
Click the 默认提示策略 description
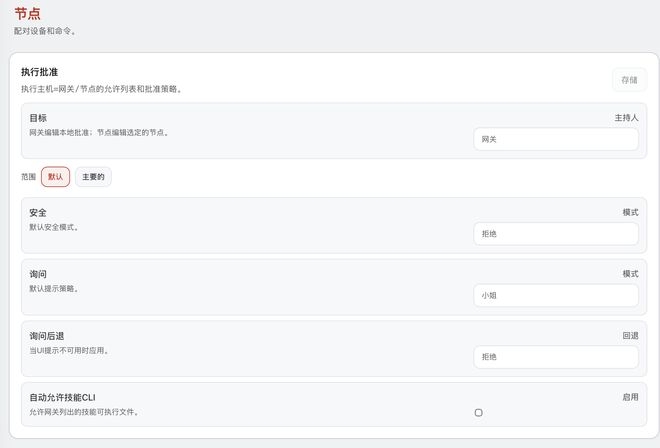pyautogui.click(x=54, y=289)
